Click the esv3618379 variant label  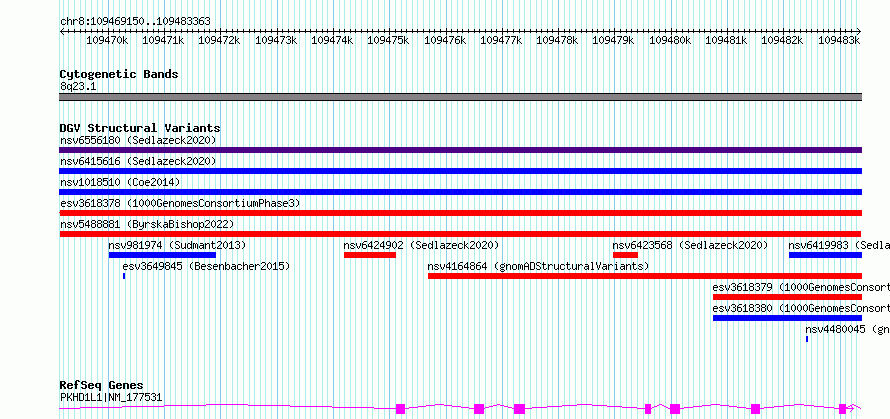click(801, 287)
